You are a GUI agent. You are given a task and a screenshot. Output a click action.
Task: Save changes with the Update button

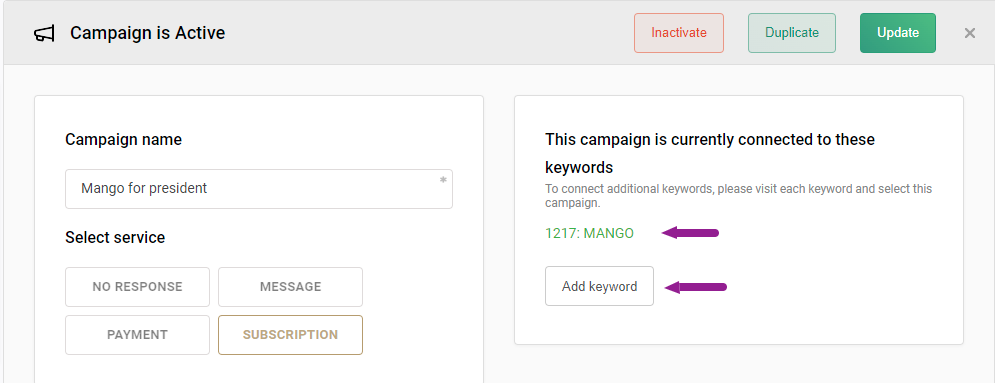tap(897, 33)
